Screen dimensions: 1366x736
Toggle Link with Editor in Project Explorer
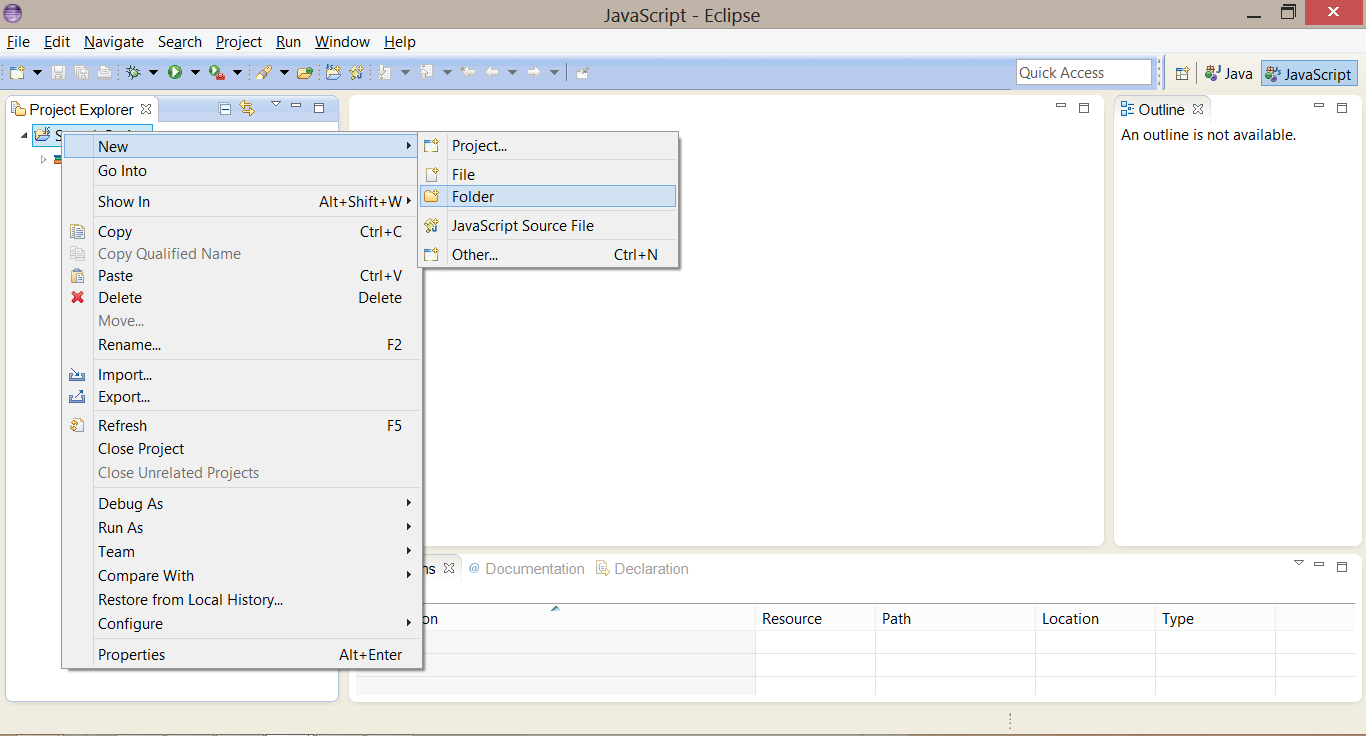[x=246, y=108]
